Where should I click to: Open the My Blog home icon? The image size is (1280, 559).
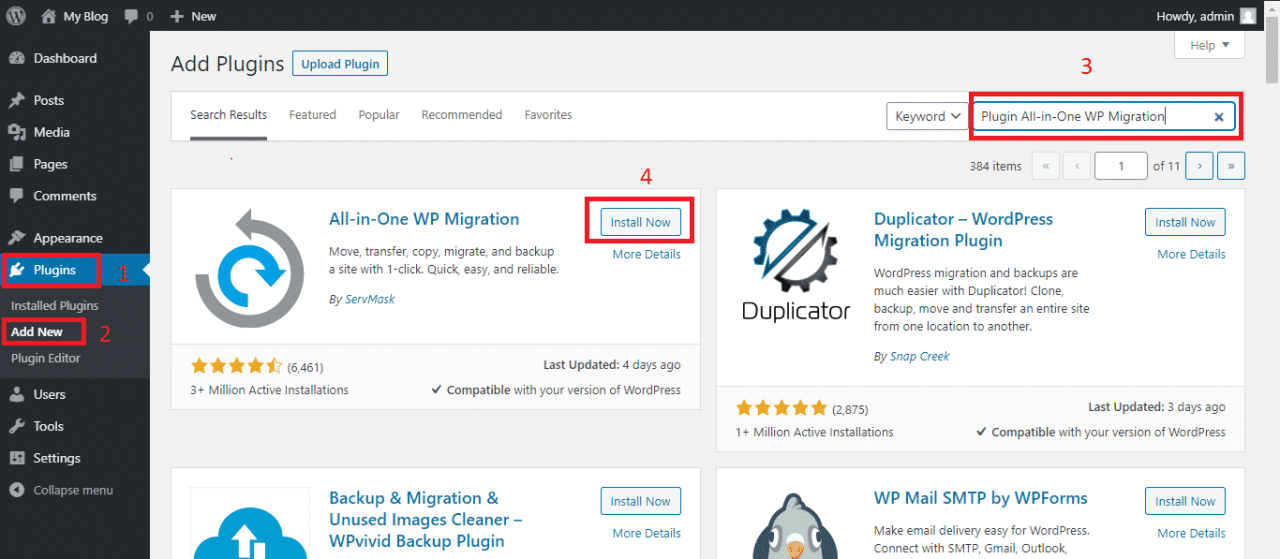point(49,16)
